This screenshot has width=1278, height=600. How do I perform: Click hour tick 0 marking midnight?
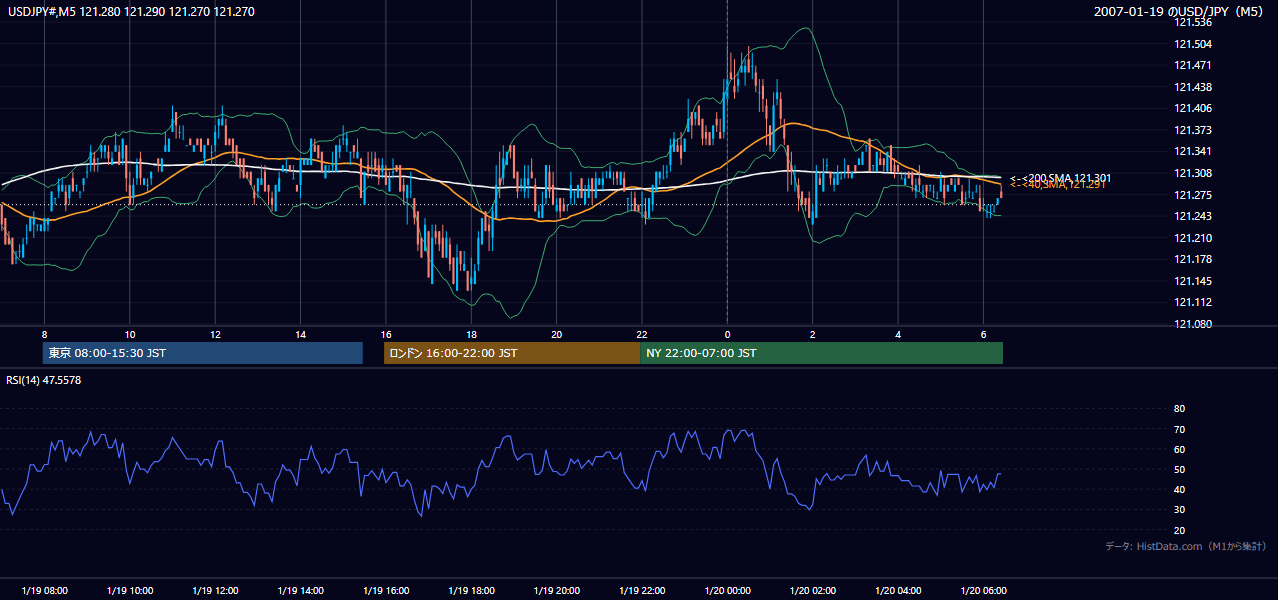pos(727,334)
